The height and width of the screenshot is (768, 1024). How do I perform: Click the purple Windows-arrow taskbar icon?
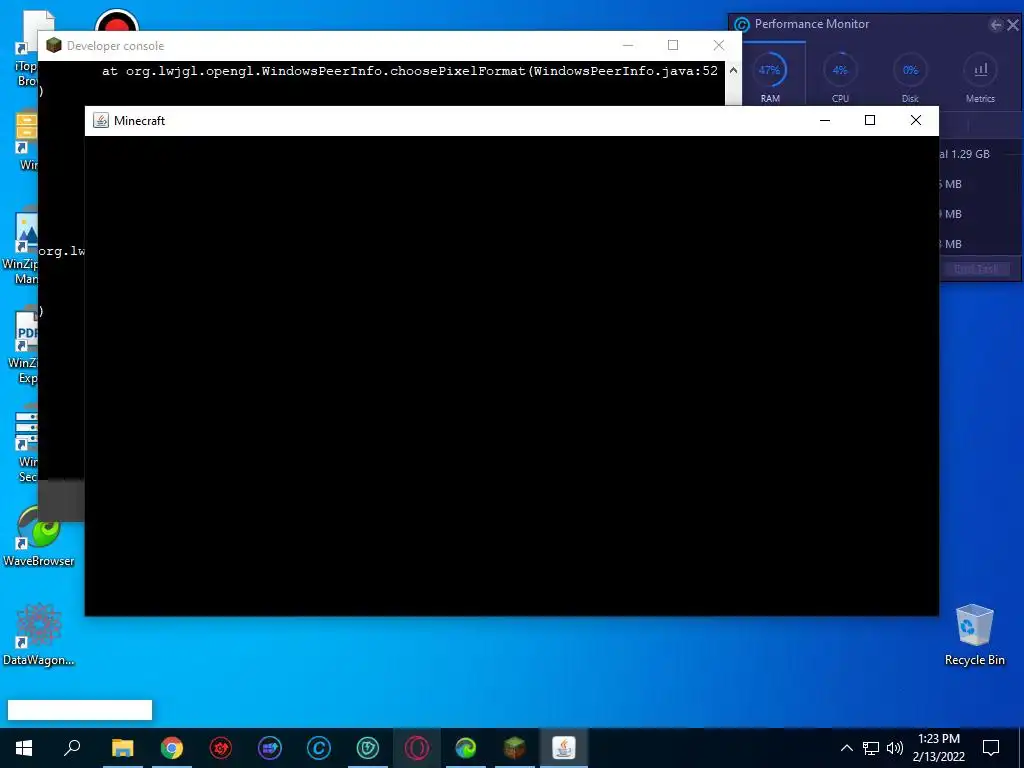(x=270, y=748)
